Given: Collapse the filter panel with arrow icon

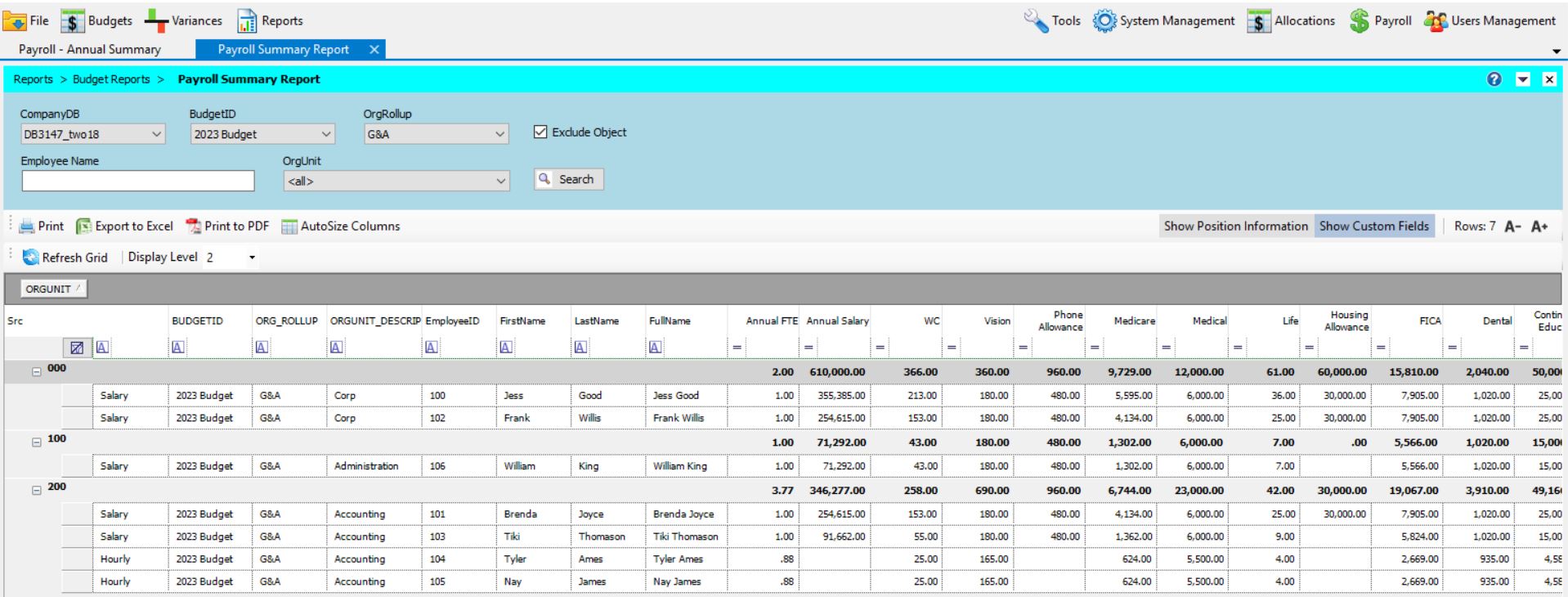Looking at the screenshot, I should [1523, 79].
